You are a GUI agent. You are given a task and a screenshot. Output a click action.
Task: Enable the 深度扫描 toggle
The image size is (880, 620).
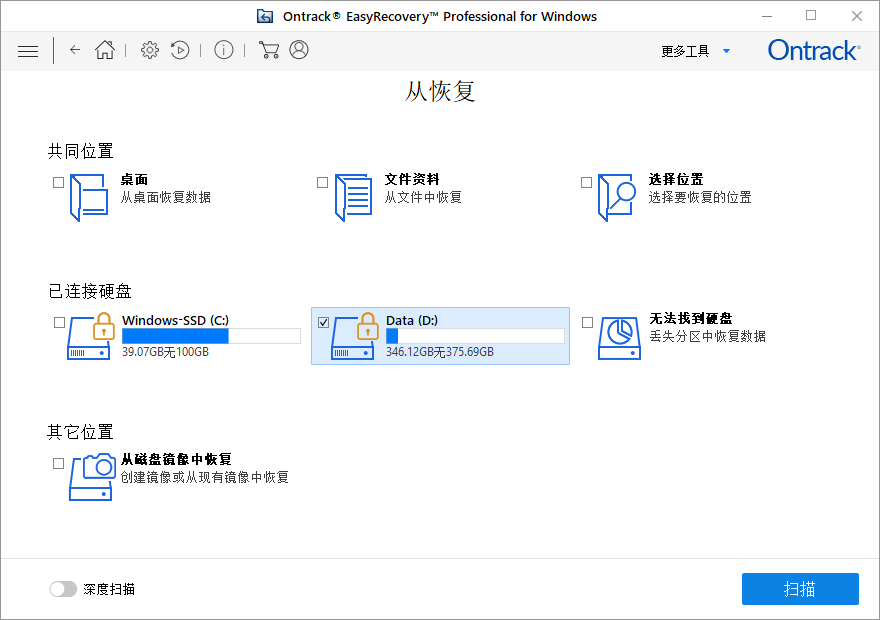pyautogui.click(x=63, y=589)
